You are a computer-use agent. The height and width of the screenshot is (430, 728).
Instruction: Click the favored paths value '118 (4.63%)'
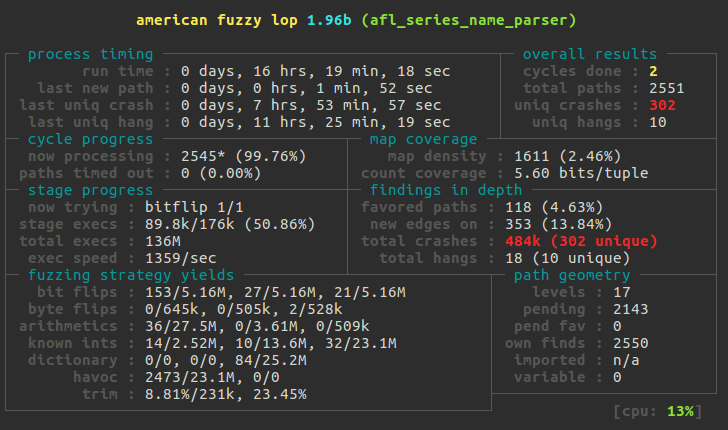[x=554, y=208]
